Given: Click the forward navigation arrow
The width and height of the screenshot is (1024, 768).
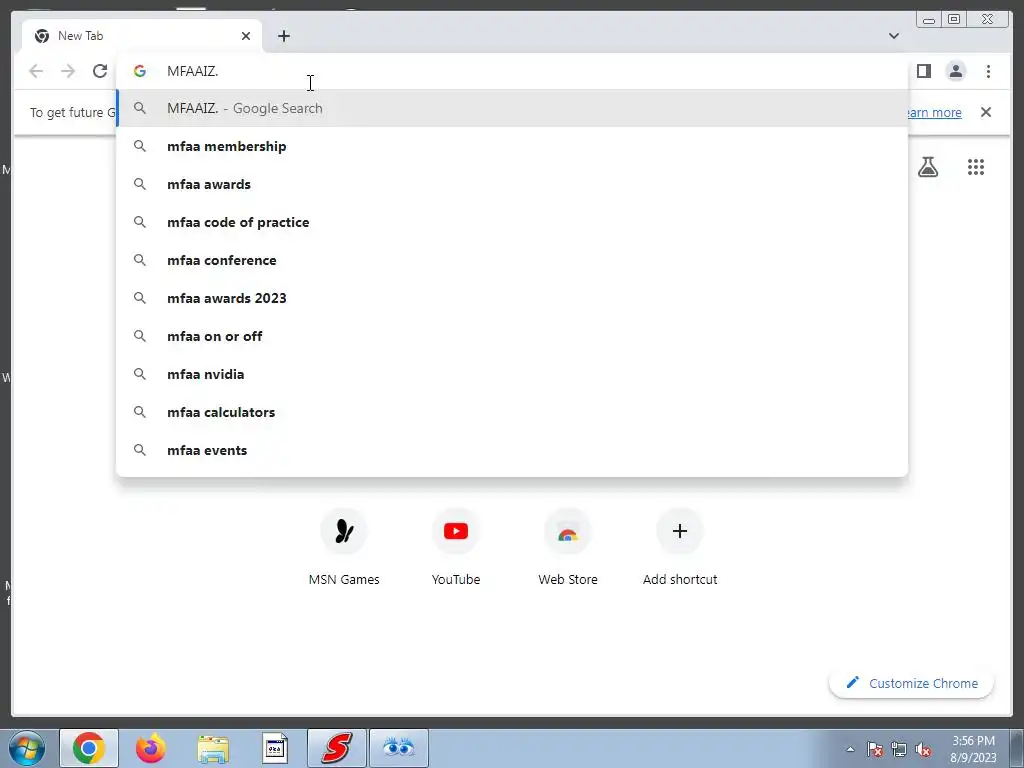Looking at the screenshot, I should 68,71.
